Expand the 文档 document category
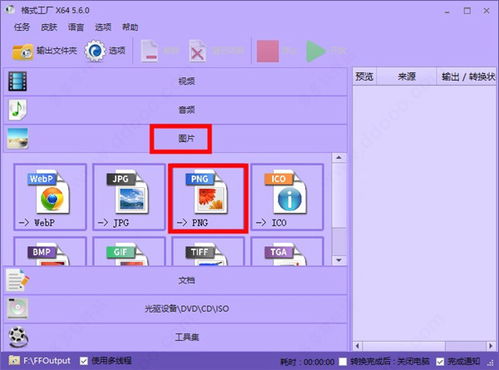The width and height of the screenshot is (499, 370). [x=175, y=280]
